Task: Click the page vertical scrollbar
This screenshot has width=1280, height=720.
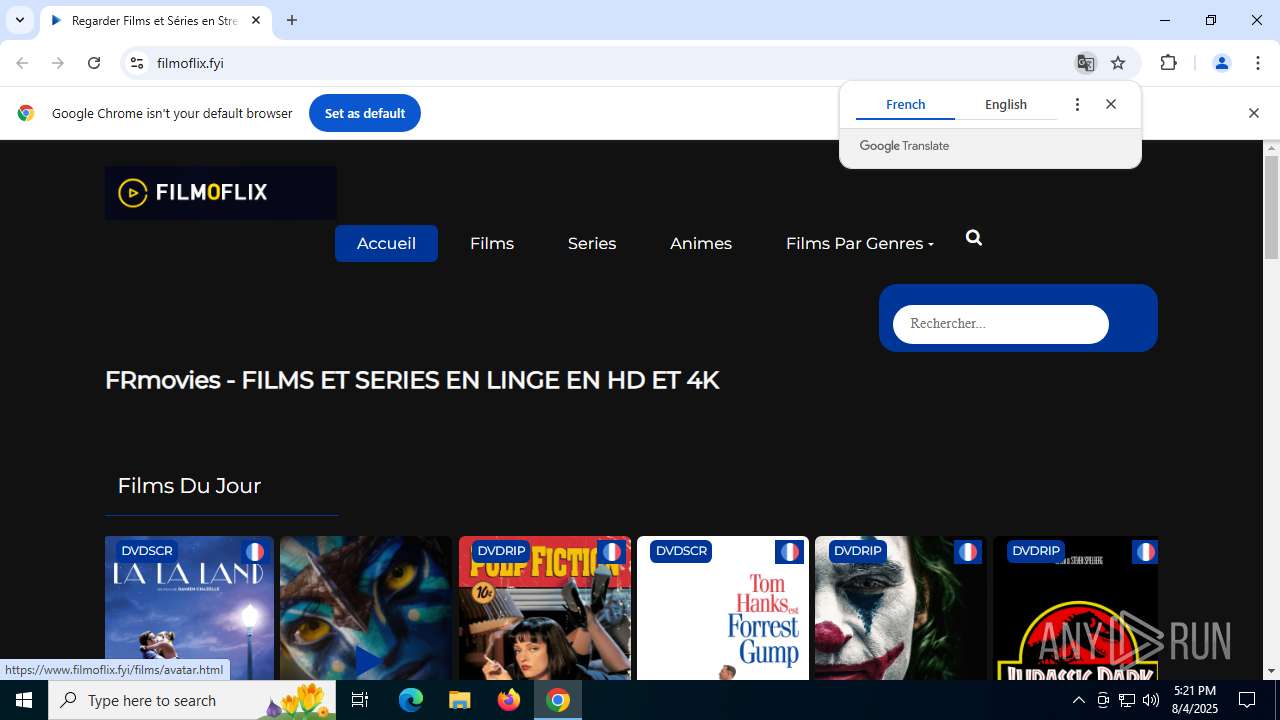Action: [1271, 208]
